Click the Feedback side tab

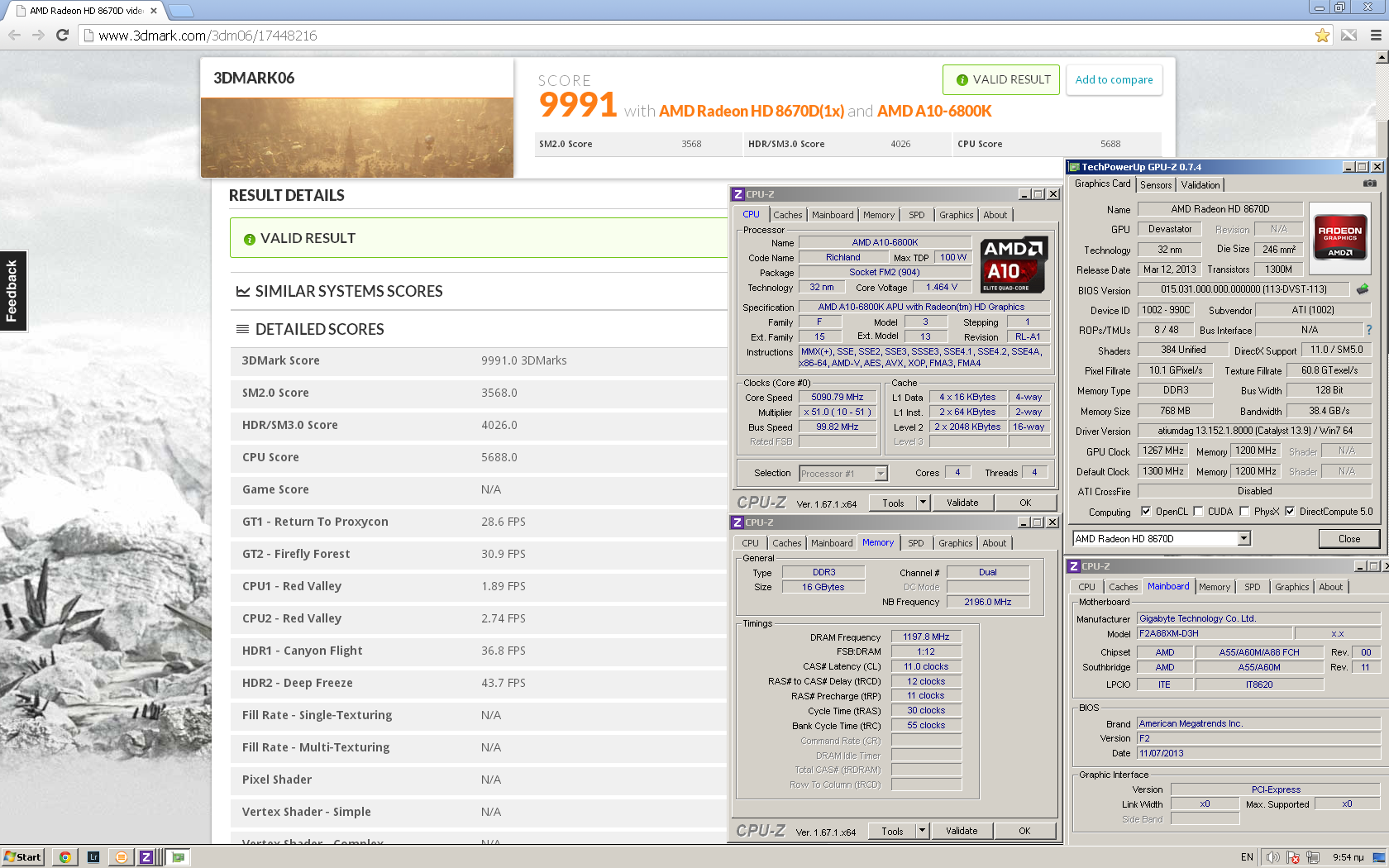click(12, 291)
